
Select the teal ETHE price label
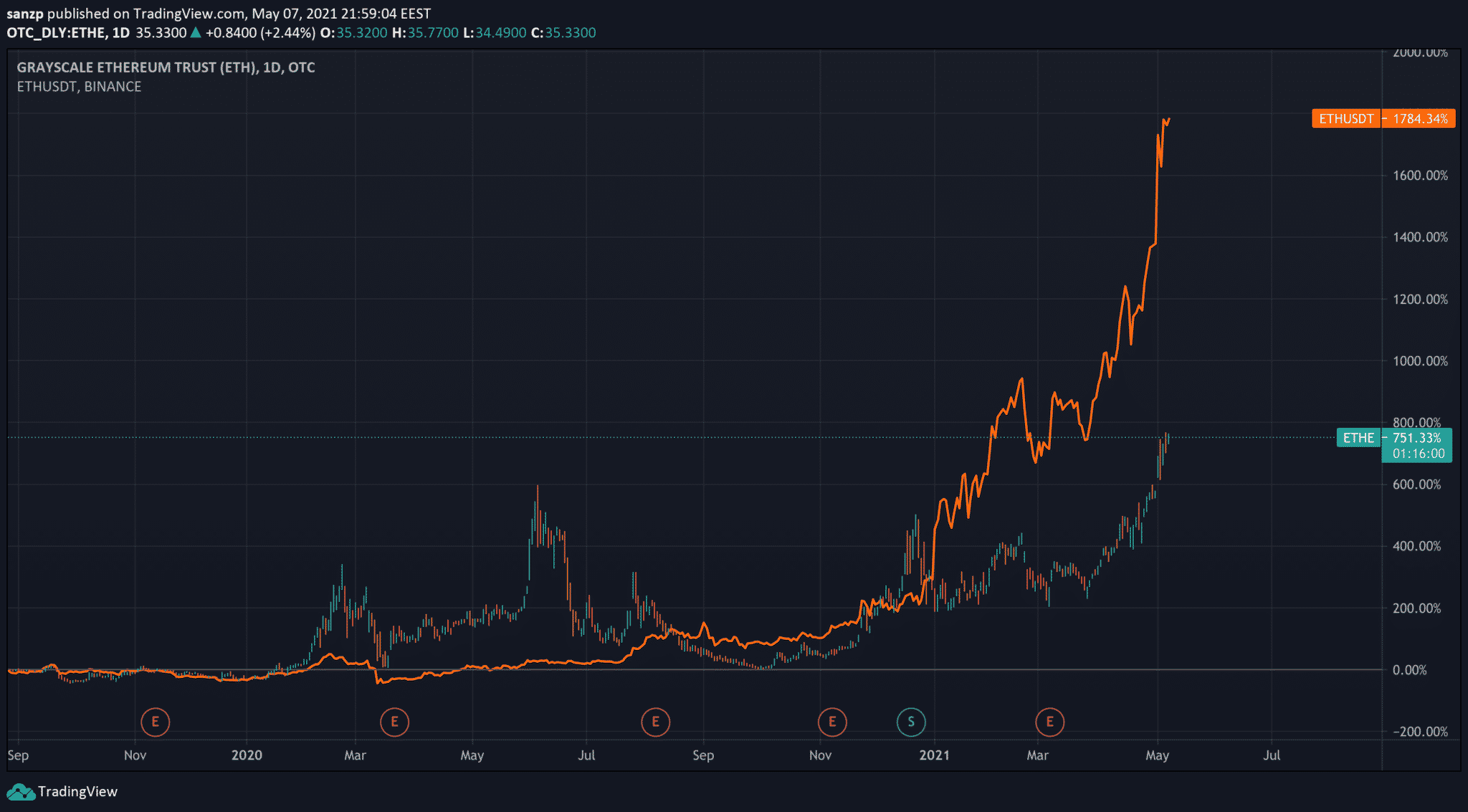pyautogui.click(x=1358, y=438)
